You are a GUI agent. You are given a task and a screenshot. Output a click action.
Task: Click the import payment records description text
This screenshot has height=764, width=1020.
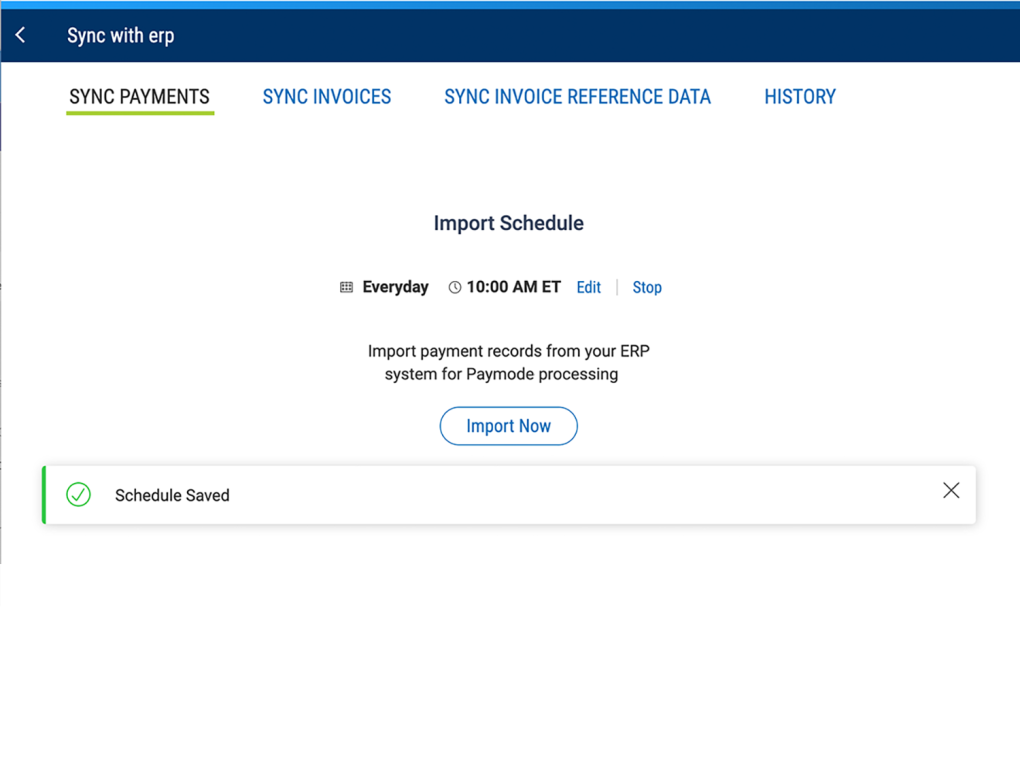(x=508, y=363)
